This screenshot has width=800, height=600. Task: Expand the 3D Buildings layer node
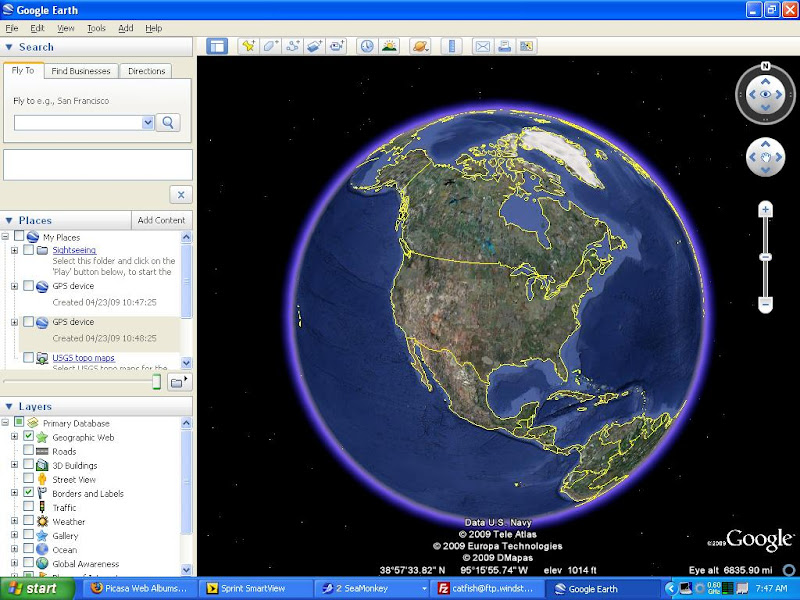tap(15, 465)
